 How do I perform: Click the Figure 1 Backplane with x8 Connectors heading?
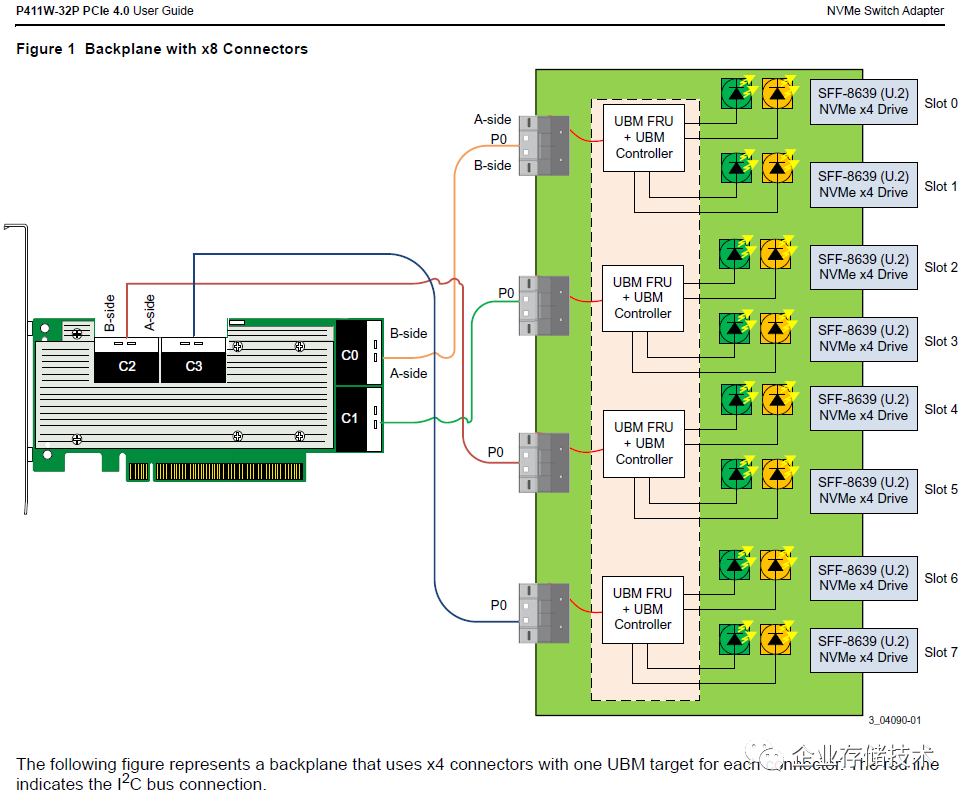coord(162,49)
